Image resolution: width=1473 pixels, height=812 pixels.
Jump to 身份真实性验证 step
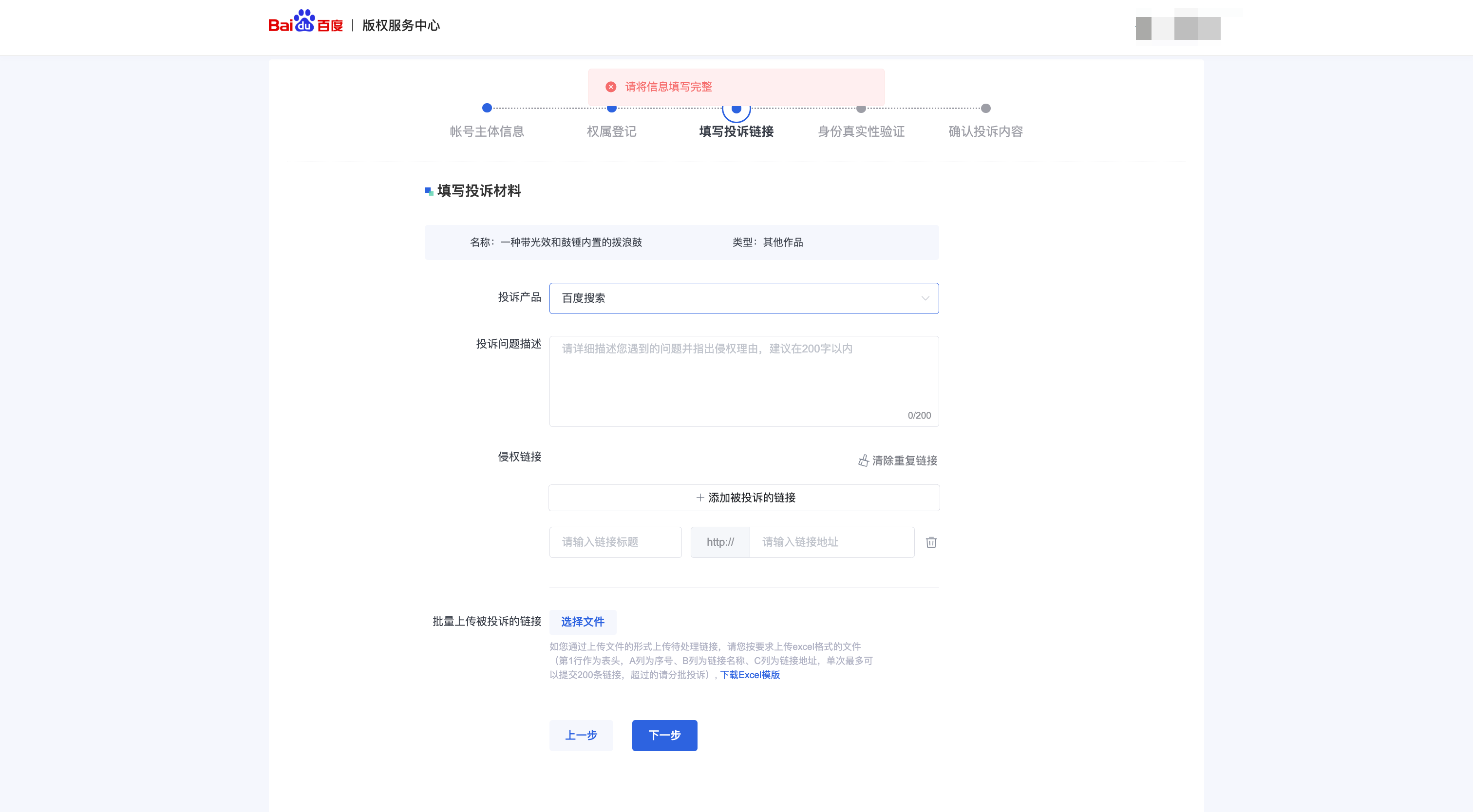861,131
